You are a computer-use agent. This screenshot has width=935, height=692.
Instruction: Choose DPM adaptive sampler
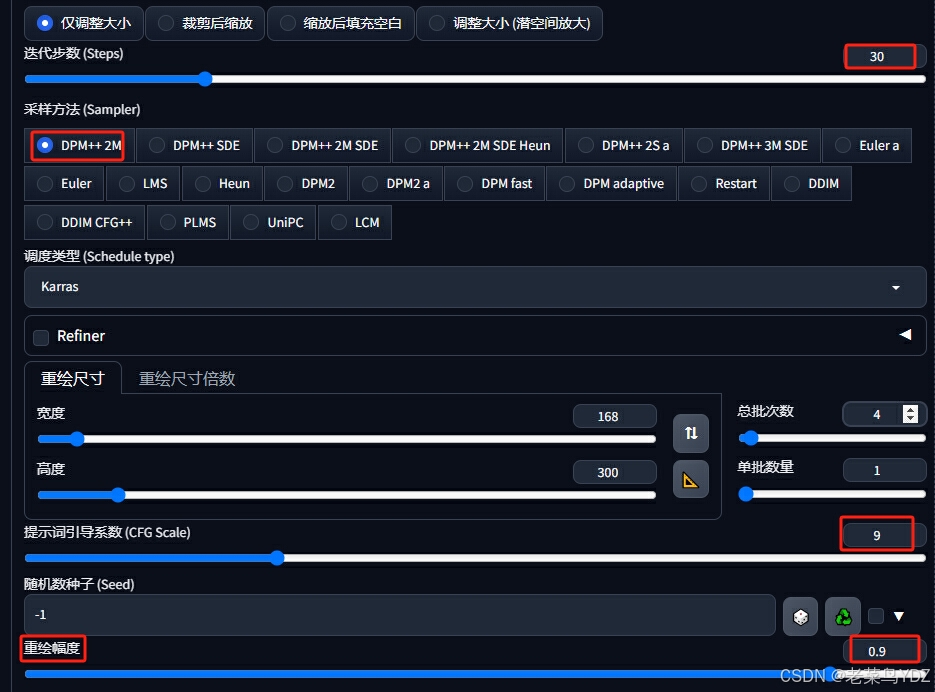(611, 184)
